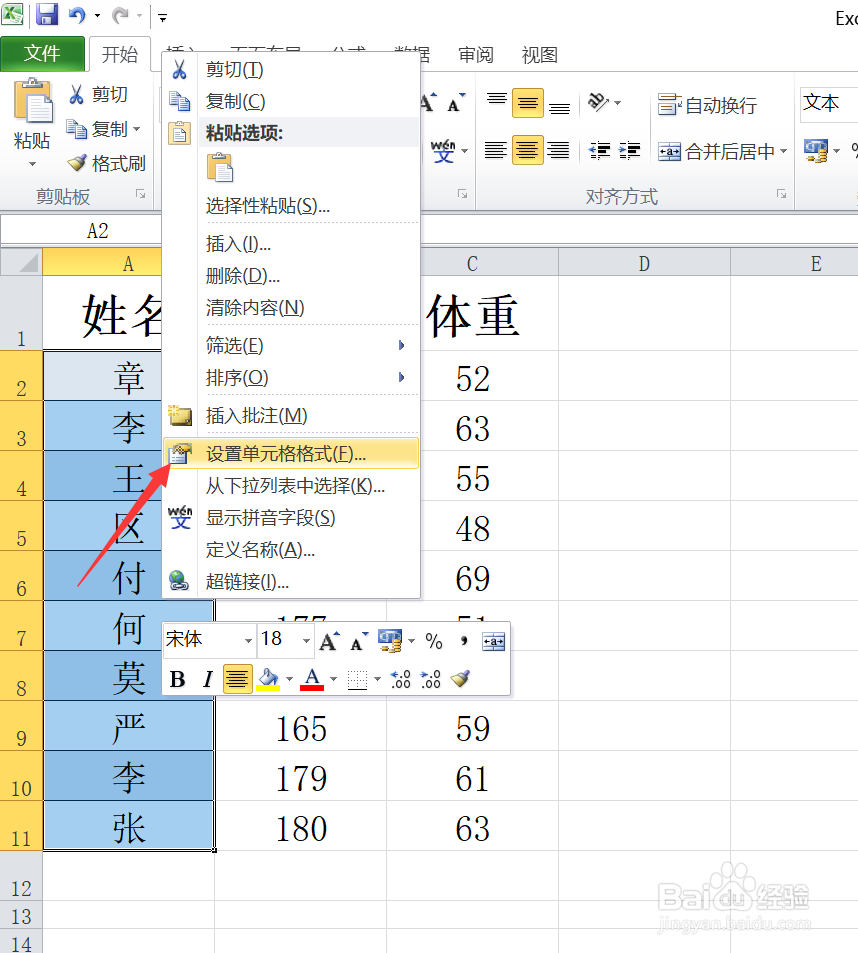Click increase decimal in mini toolbar
Viewport: 858px width, 953px height.
point(401,679)
